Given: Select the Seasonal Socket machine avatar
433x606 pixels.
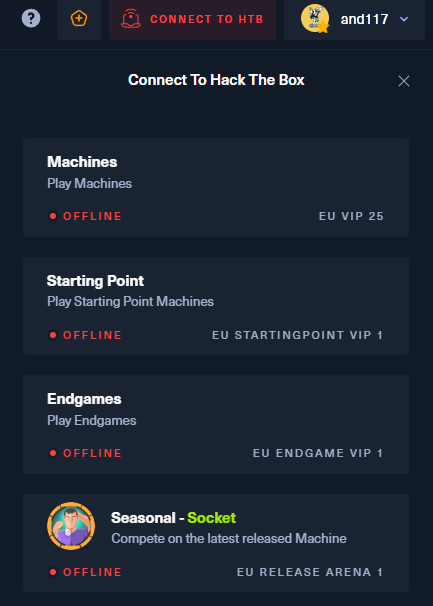Looking at the screenshot, I should click(x=71, y=526).
